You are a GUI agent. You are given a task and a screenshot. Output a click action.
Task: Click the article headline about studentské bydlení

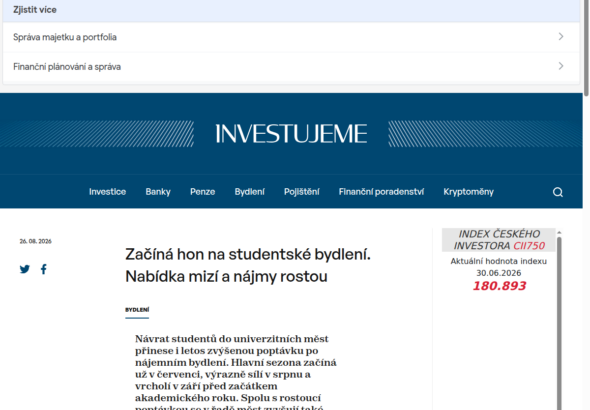click(248, 265)
